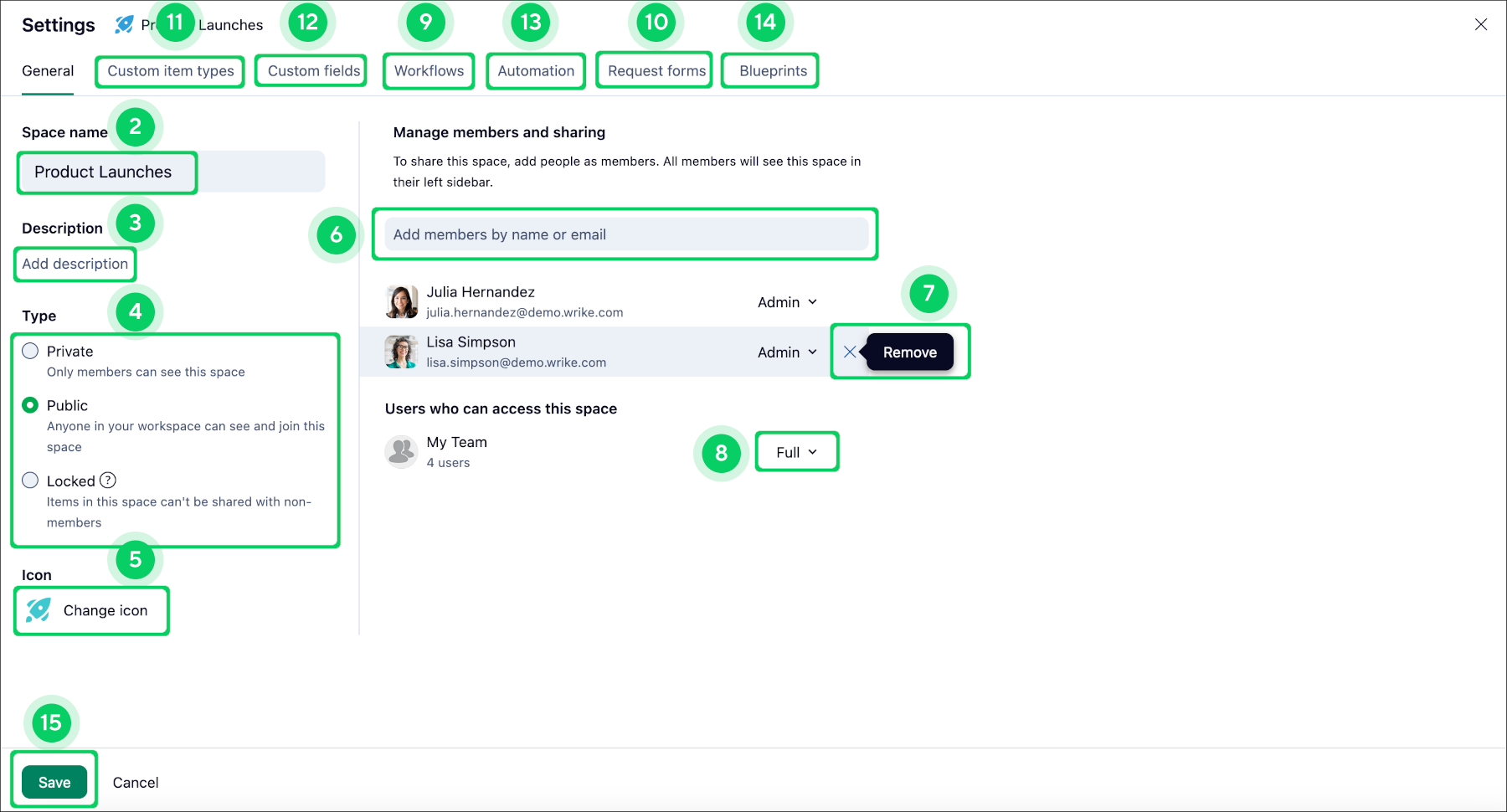This screenshot has height=812, width=1507.
Task: Click the Add members by name field
Action: coord(625,234)
